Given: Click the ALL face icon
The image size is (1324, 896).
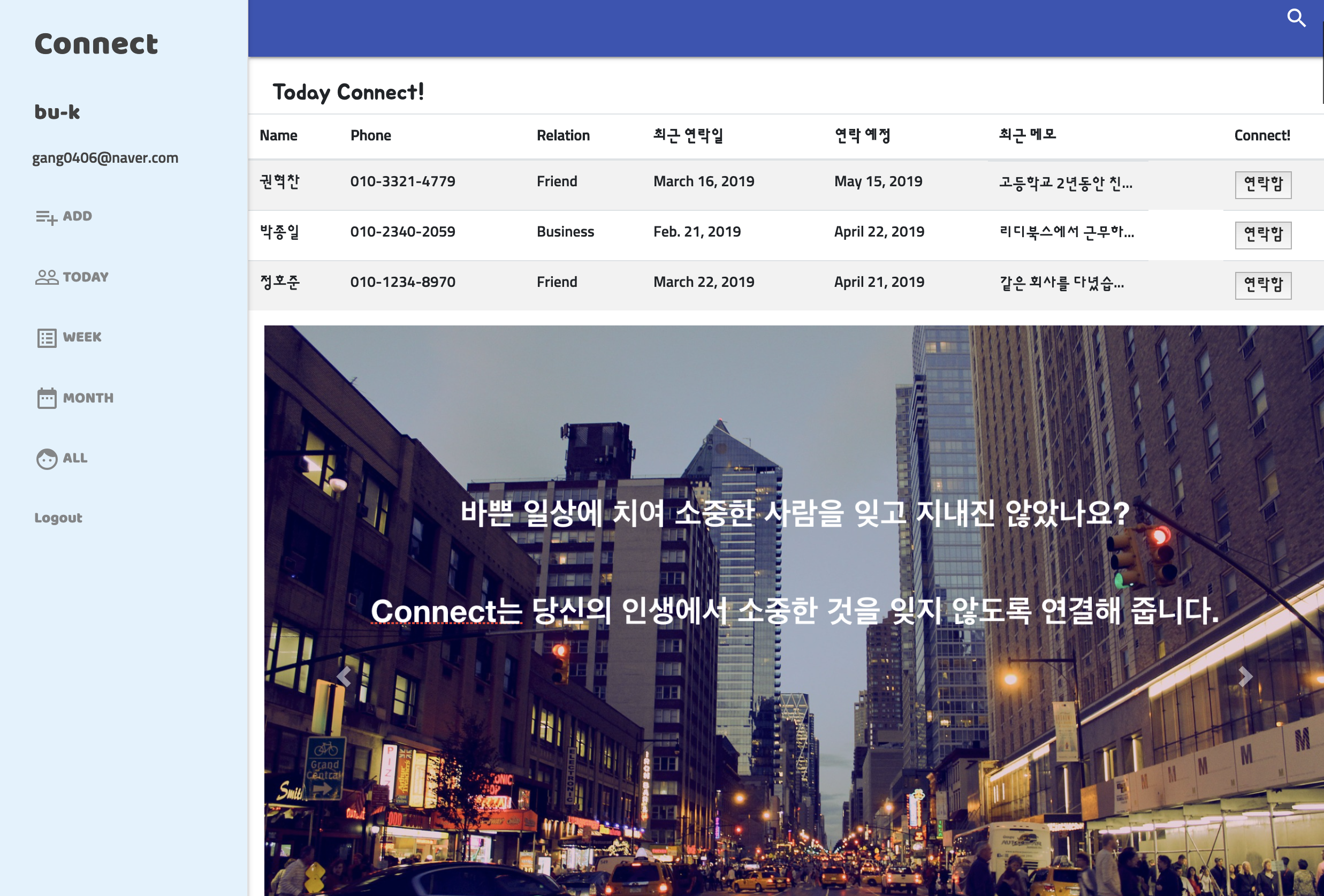Looking at the screenshot, I should 47,459.
